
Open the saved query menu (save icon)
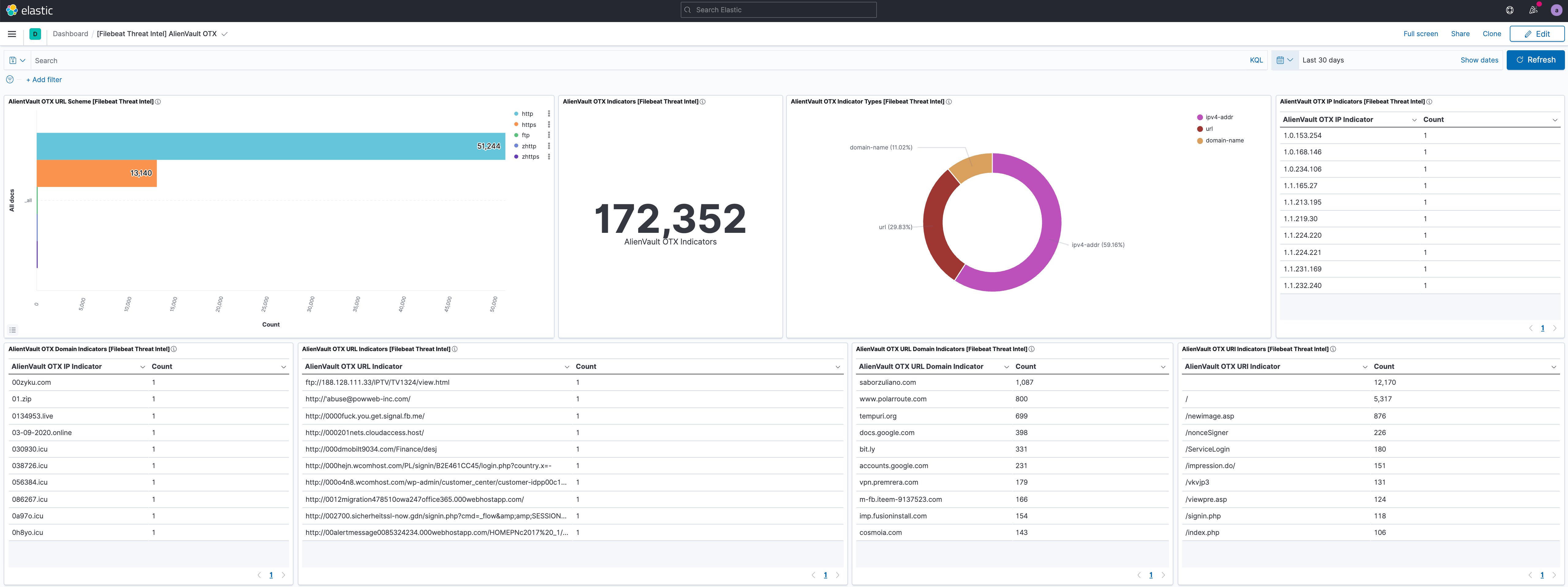[x=13, y=60]
